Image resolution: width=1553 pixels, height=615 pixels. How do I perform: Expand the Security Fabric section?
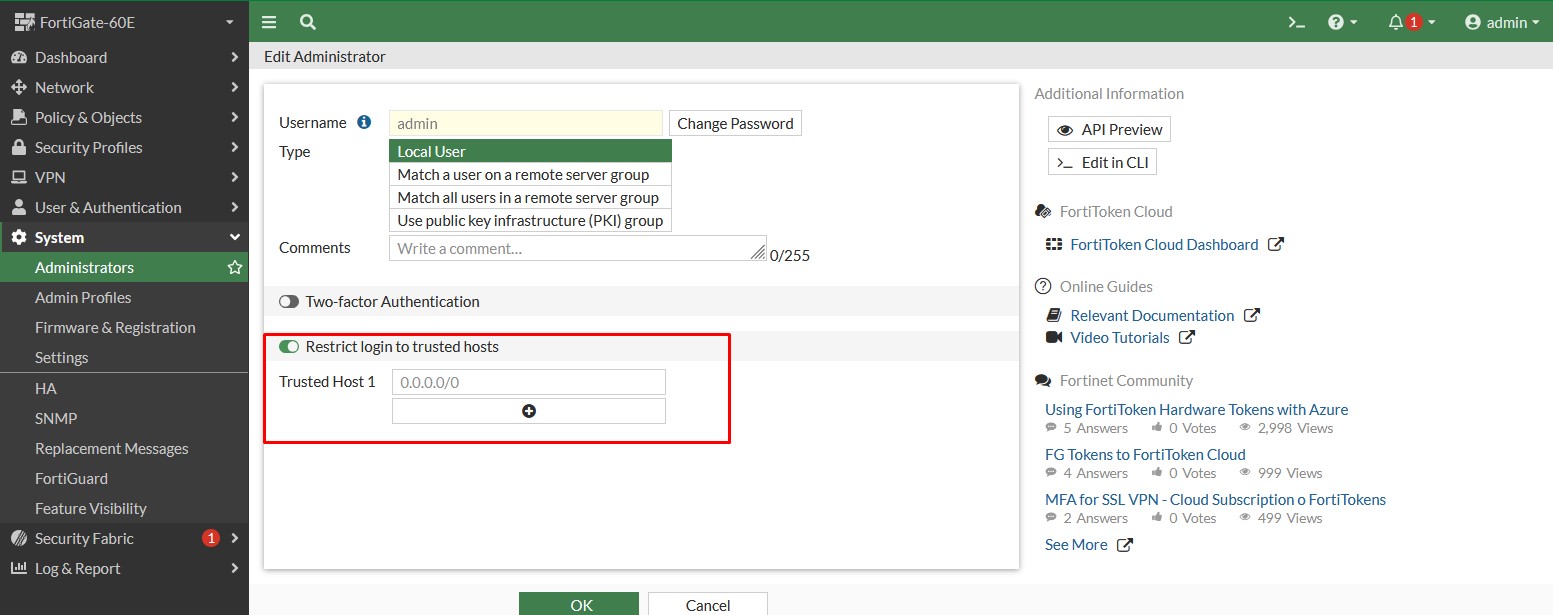point(124,539)
